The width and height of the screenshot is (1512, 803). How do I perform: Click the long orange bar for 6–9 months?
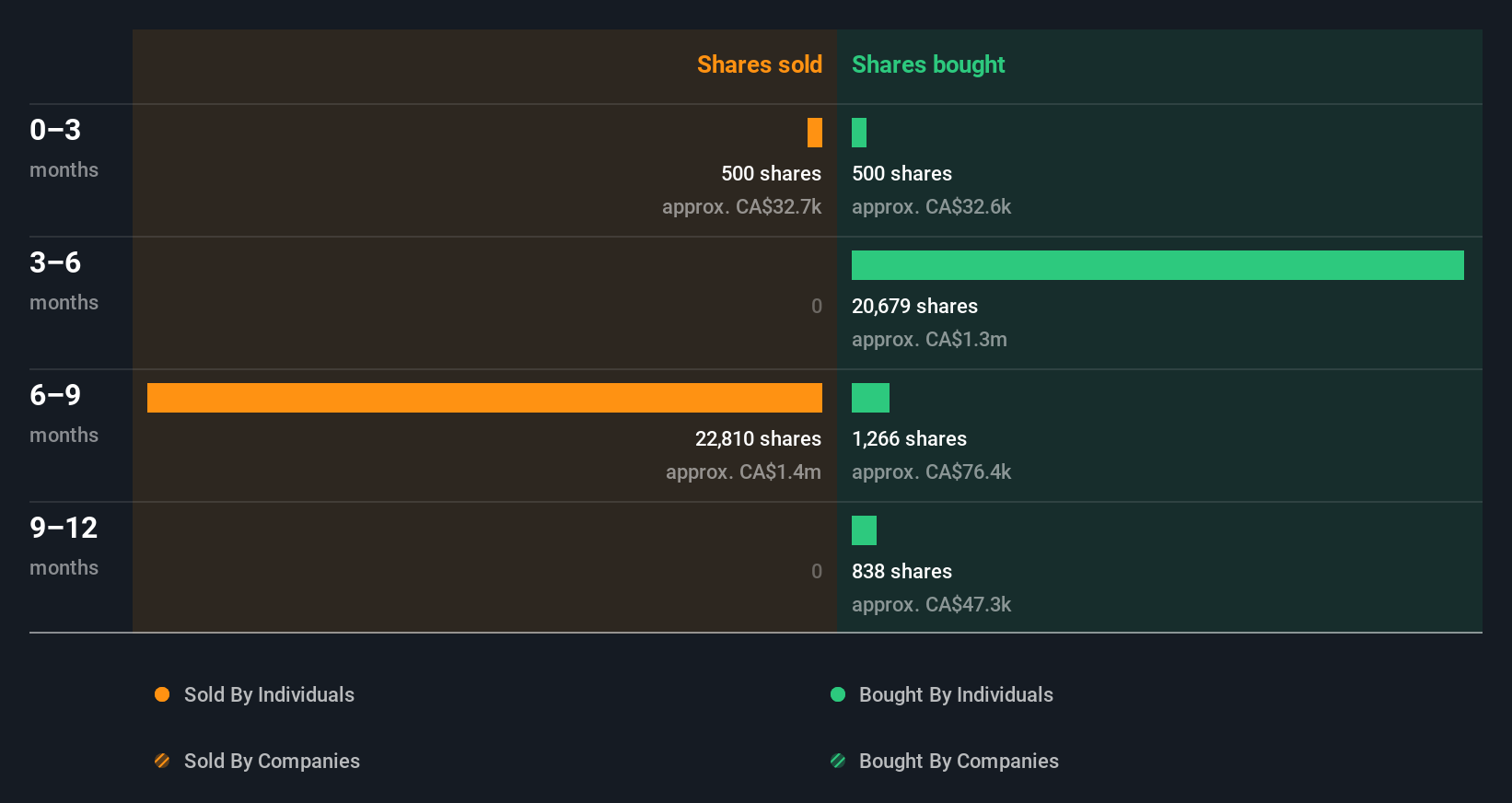tap(484, 398)
